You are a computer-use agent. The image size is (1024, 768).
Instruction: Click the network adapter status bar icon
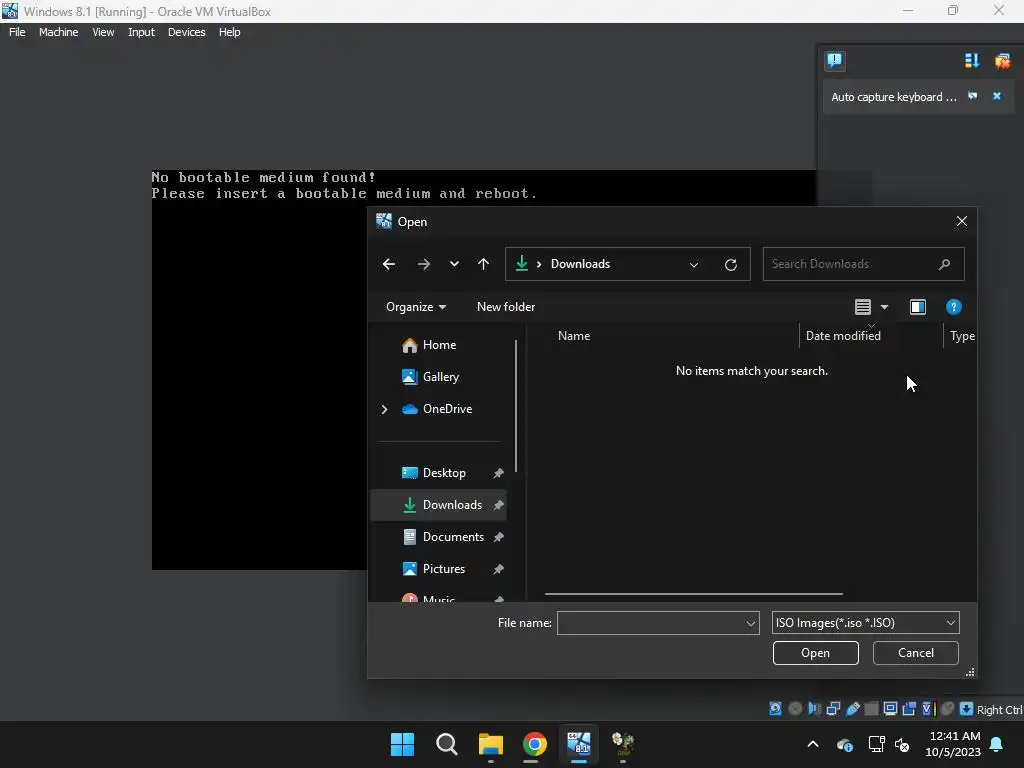pos(833,709)
